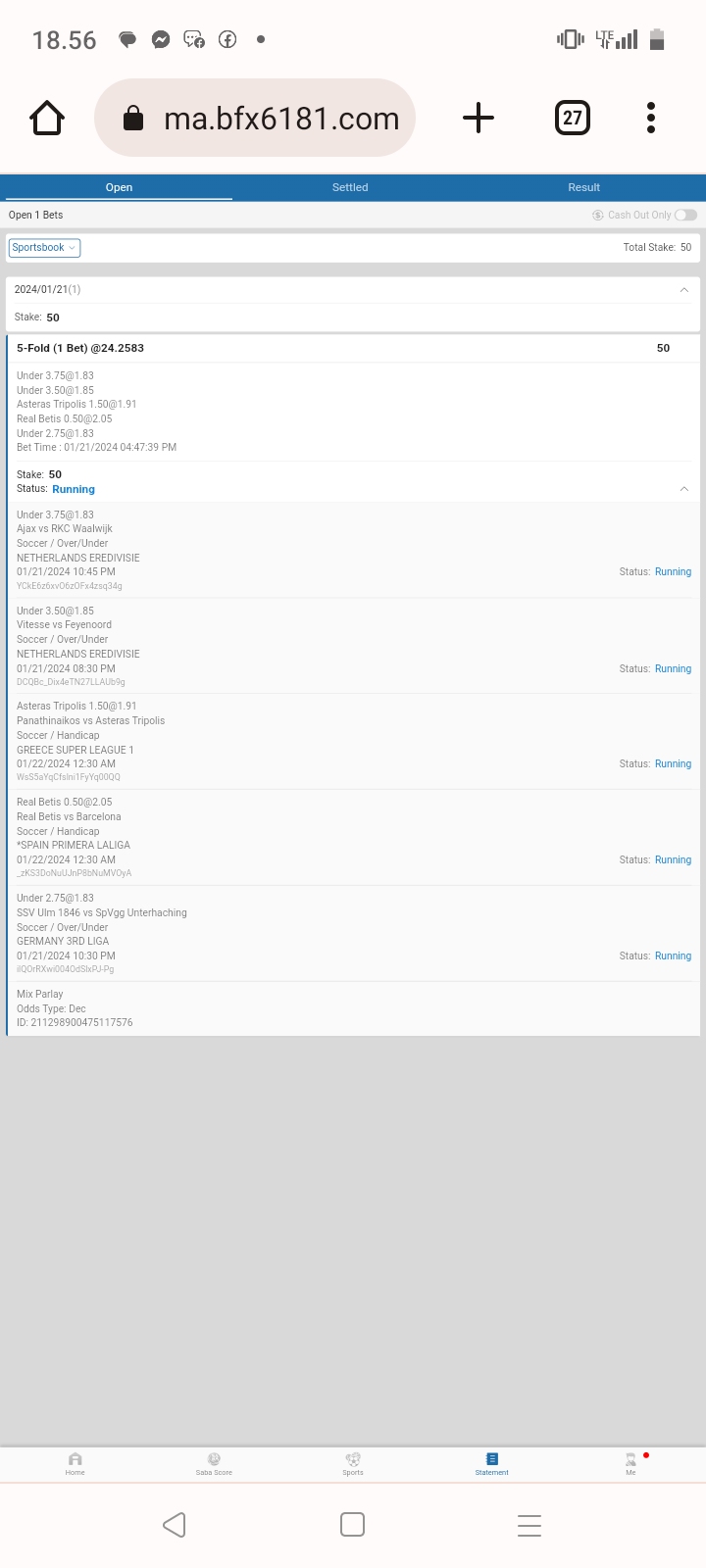The image size is (706, 1568).
Task: Toggle the Cash Out Only switch
Action: [685, 215]
